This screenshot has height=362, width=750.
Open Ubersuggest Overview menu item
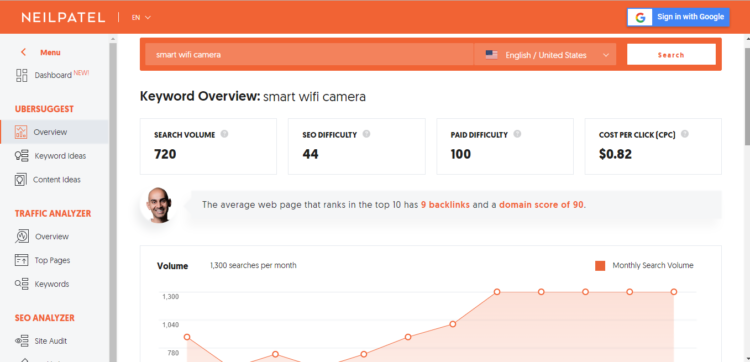coord(55,132)
